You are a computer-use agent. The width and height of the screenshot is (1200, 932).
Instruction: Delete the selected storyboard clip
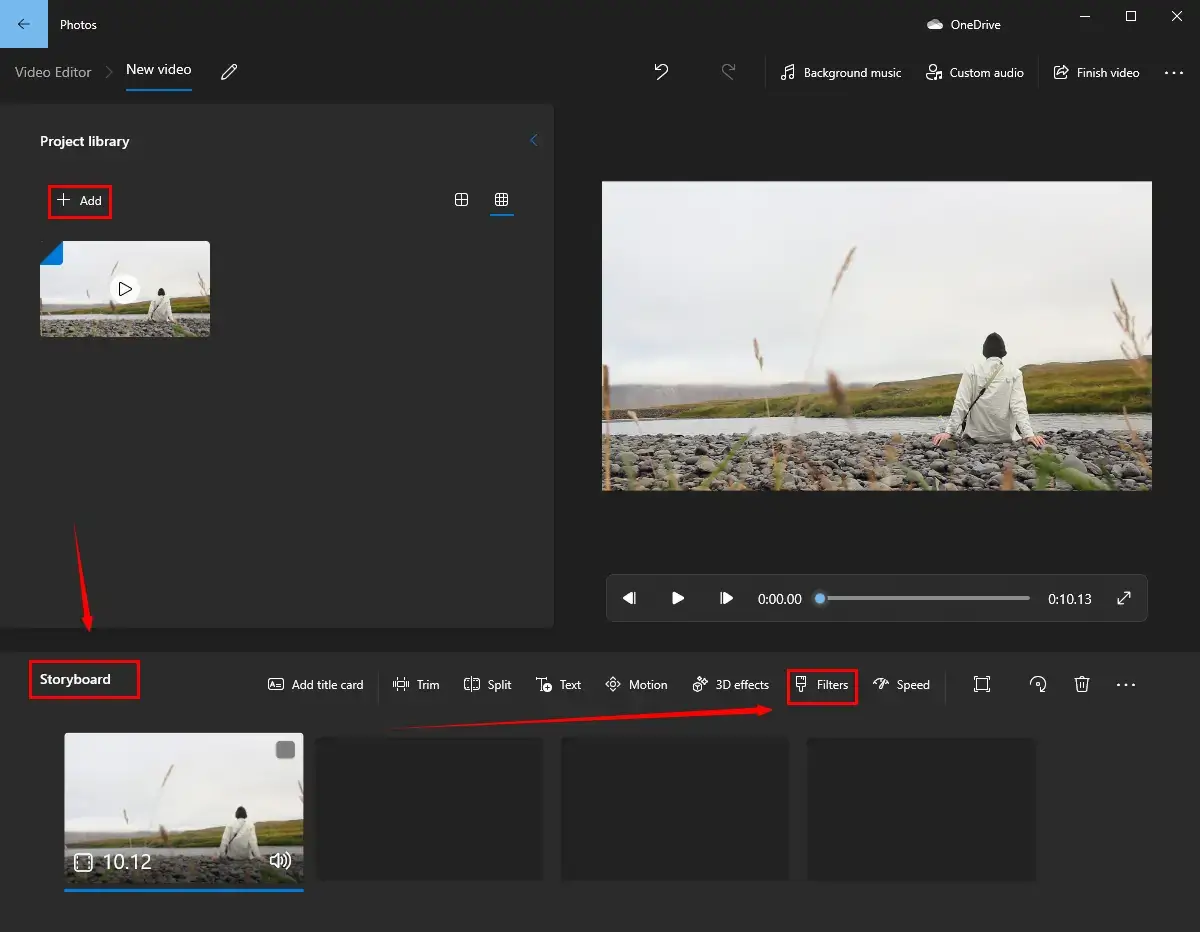(1081, 685)
